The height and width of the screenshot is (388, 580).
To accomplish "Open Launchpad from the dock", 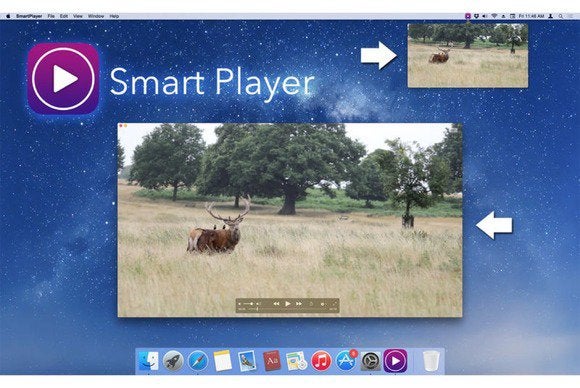I will coord(173,361).
